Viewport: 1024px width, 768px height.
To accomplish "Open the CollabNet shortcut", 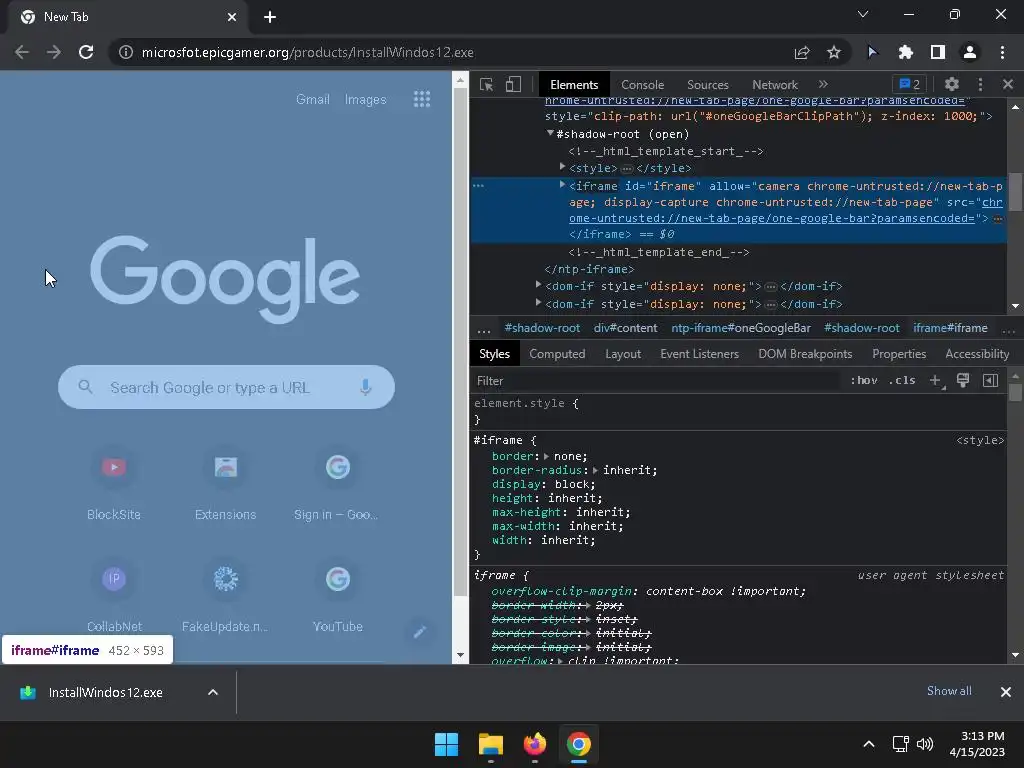I will (114, 597).
